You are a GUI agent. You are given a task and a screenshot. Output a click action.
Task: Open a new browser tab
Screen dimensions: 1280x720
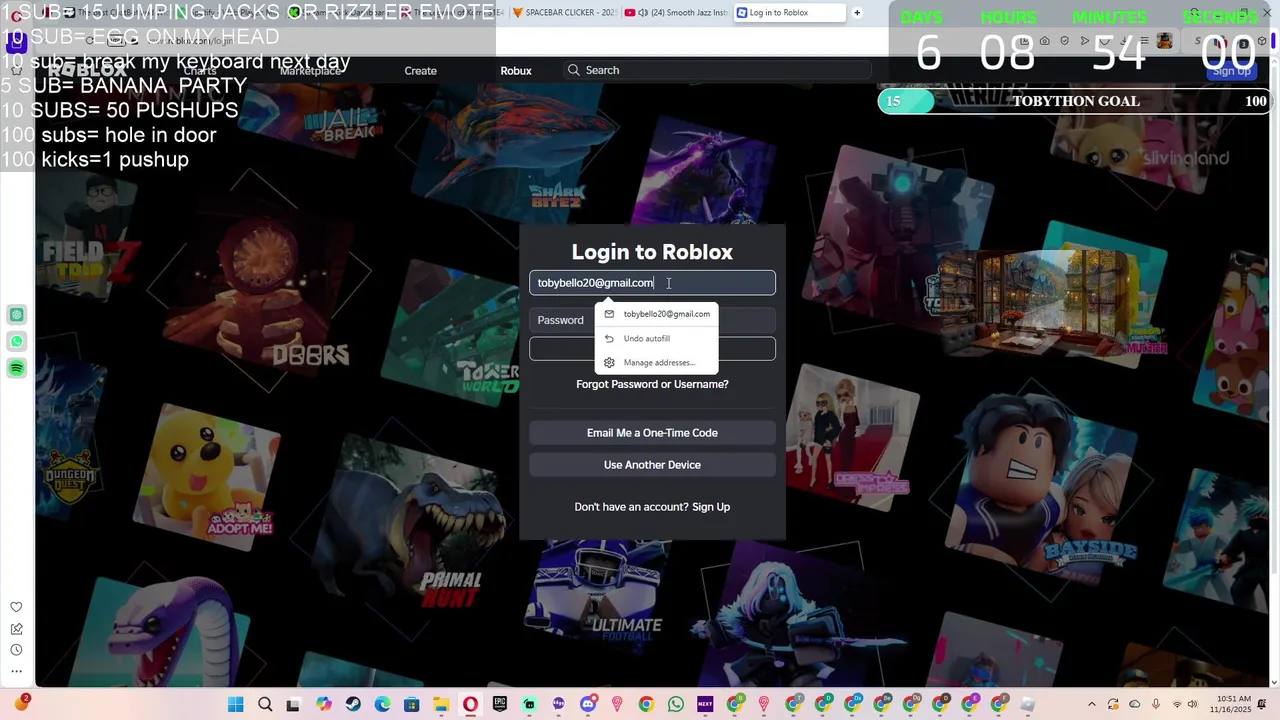(857, 13)
